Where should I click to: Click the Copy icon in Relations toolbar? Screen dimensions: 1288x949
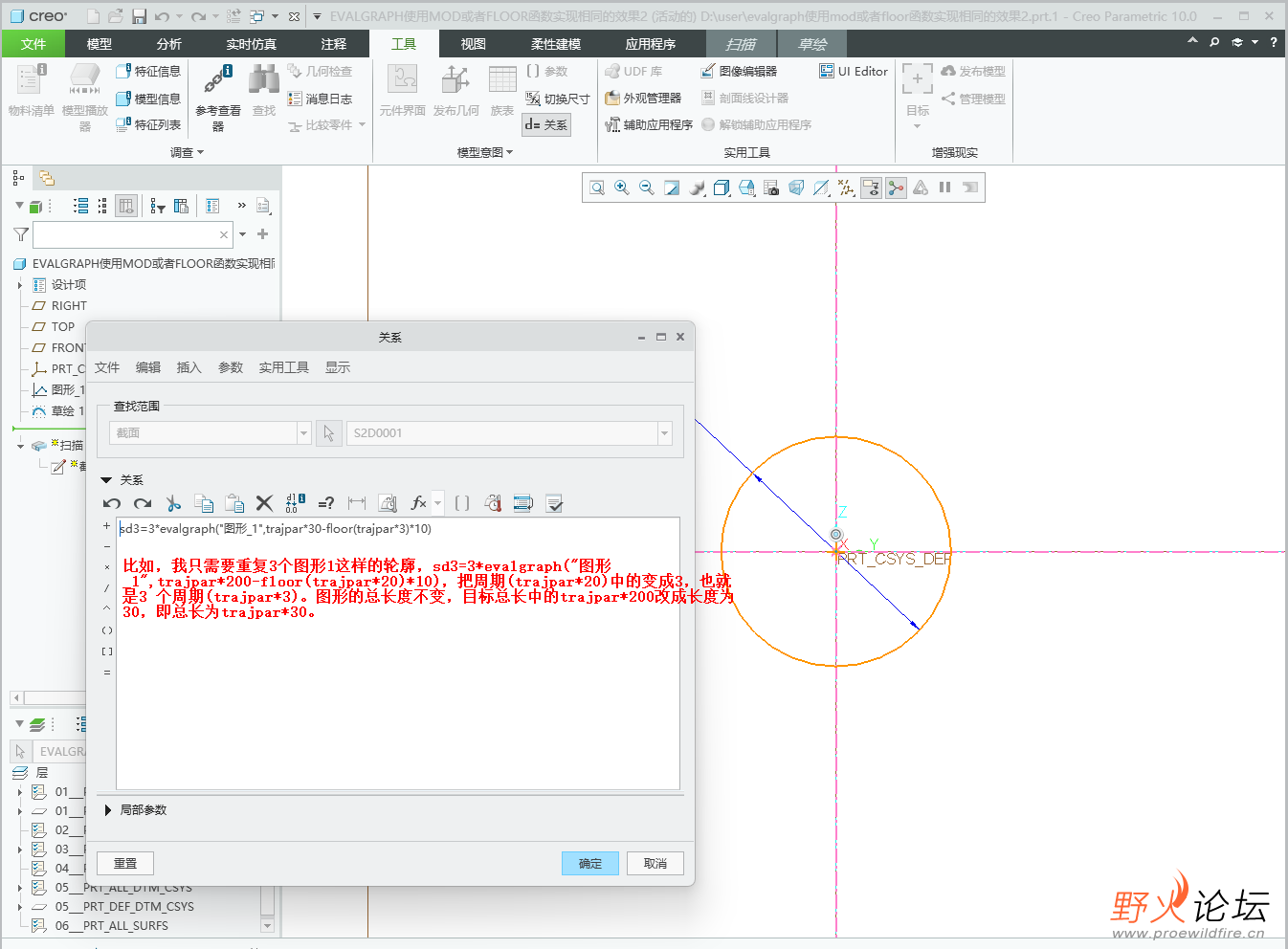click(x=204, y=503)
